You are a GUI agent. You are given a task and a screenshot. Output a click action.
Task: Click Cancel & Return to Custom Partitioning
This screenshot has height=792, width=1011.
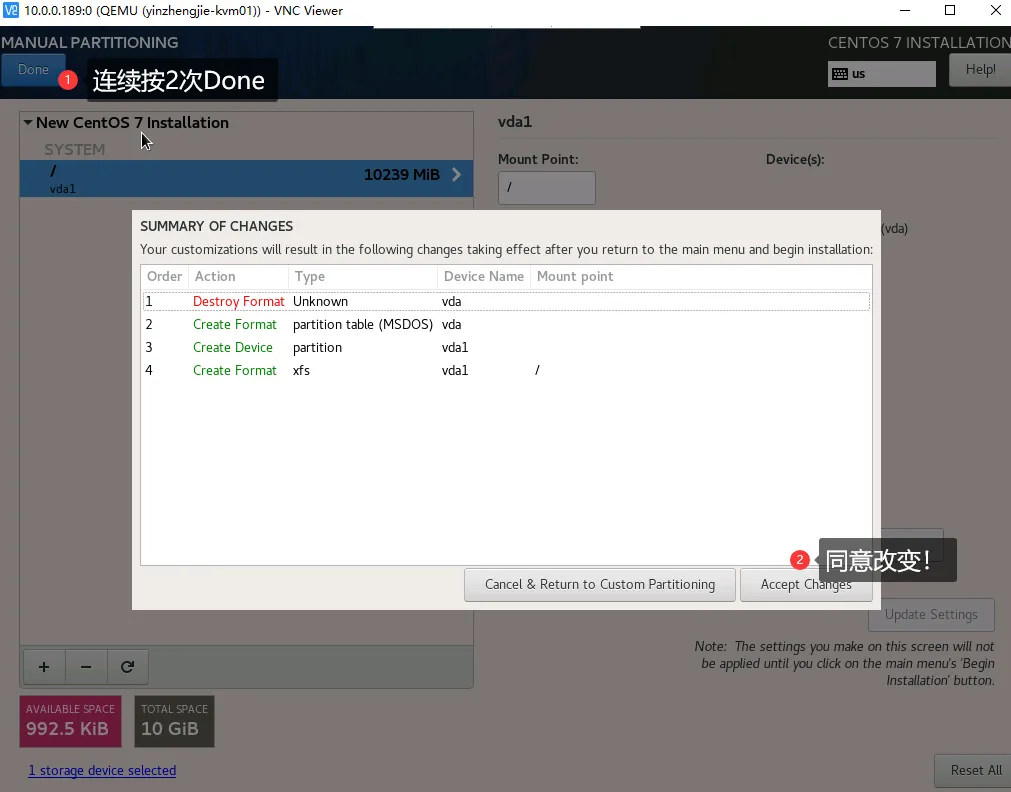click(x=600, y=585)
